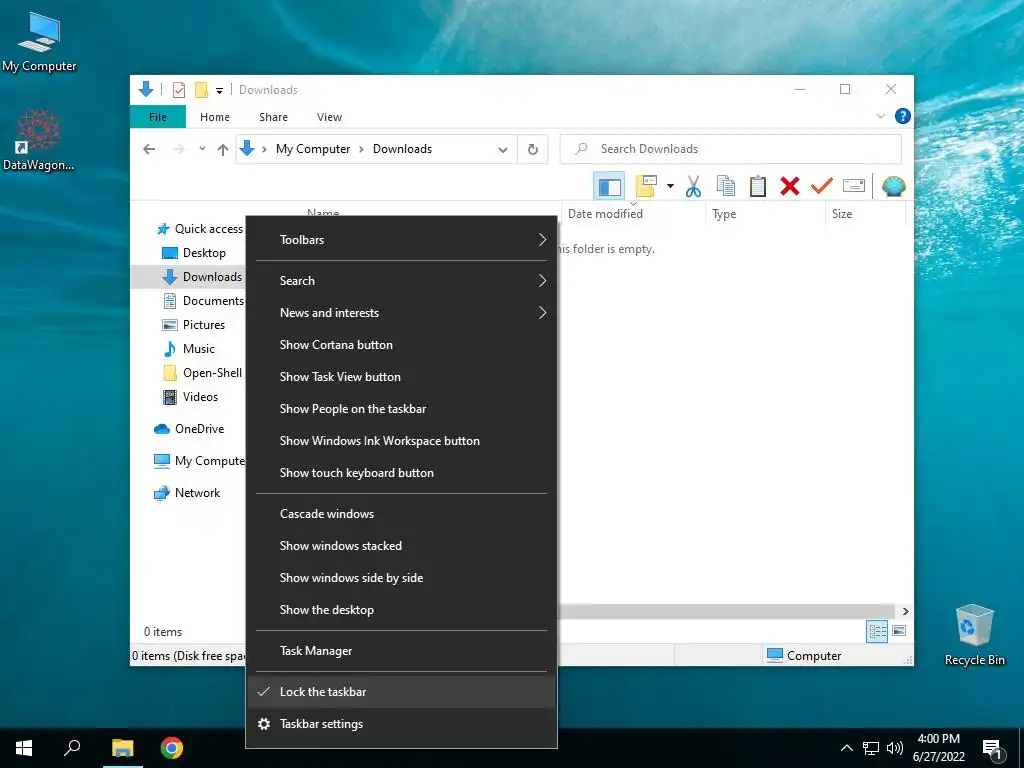Switch to large icons view icon
Viewport: 1024px width, 768px height.
pyautogui.click(x=899, y=631)
